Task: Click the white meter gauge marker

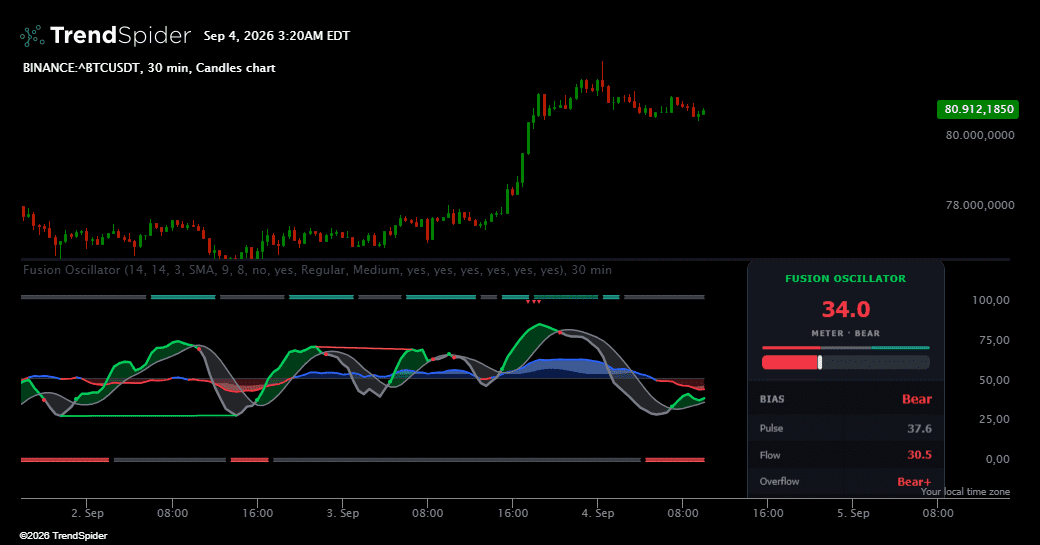Action: point(820,362)
